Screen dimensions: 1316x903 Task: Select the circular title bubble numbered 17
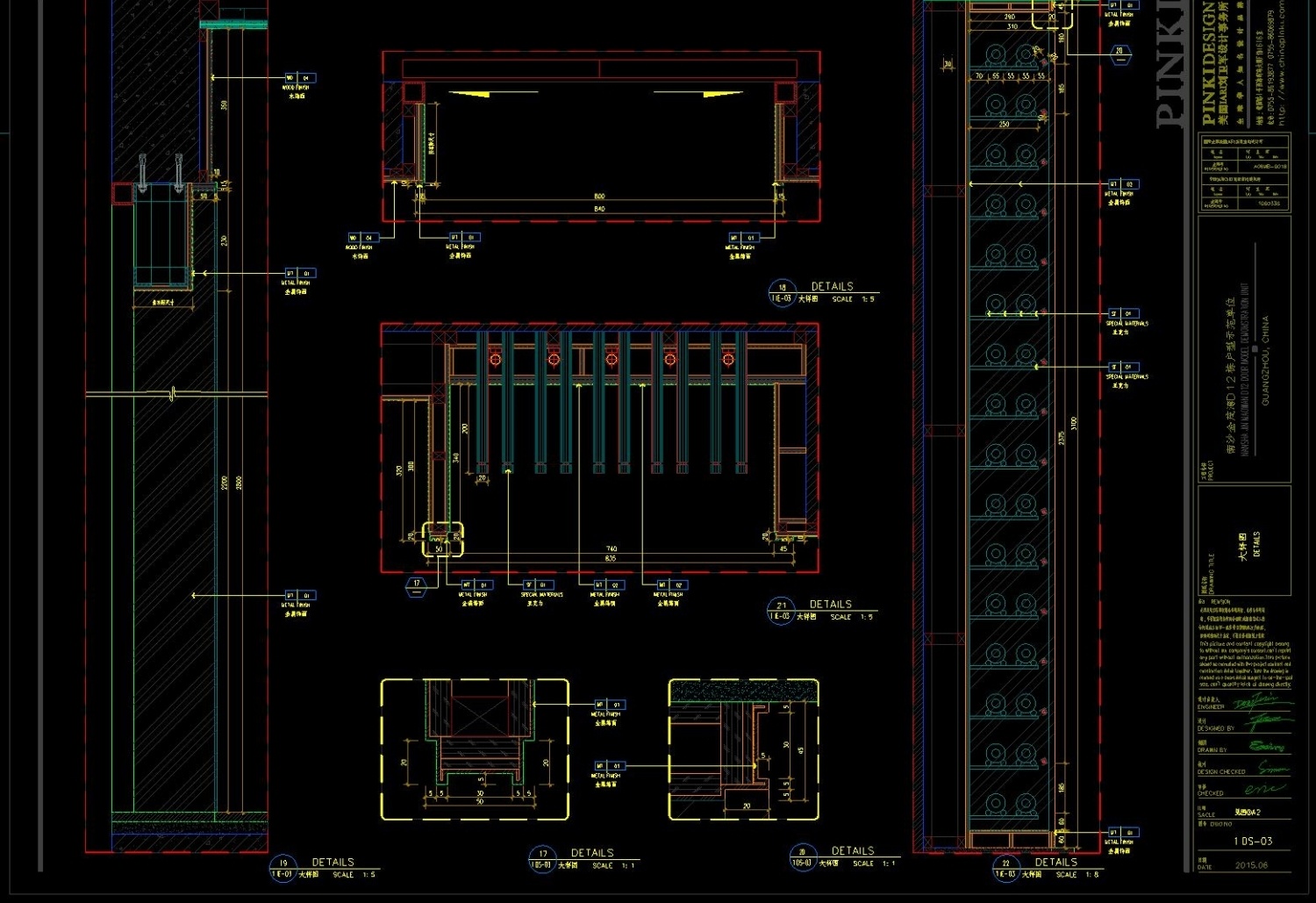(542, 858)
